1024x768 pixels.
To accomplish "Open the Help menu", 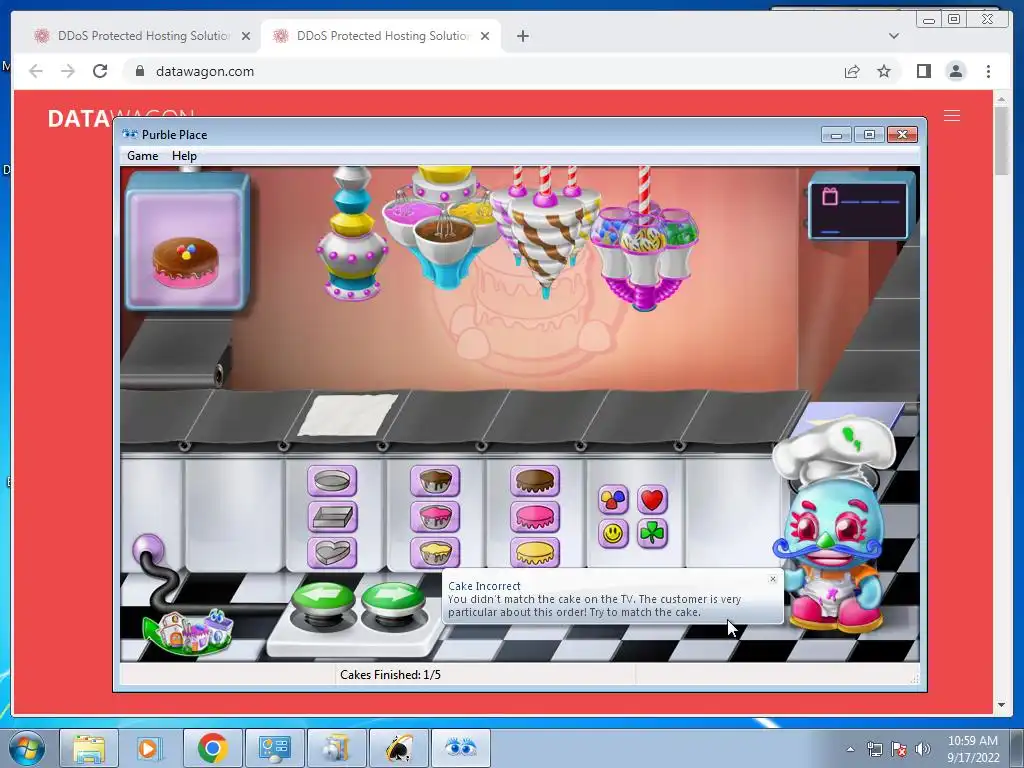I will click(184, 156).
